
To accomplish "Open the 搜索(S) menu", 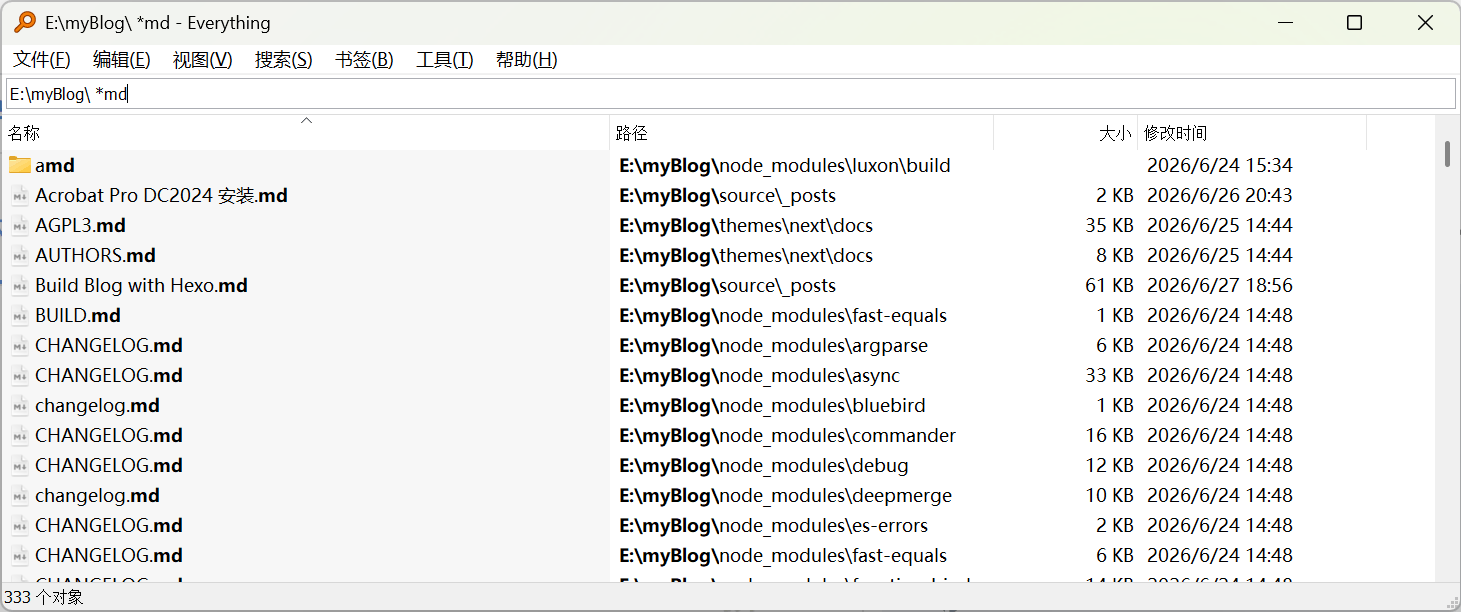I will pos(284,60).
